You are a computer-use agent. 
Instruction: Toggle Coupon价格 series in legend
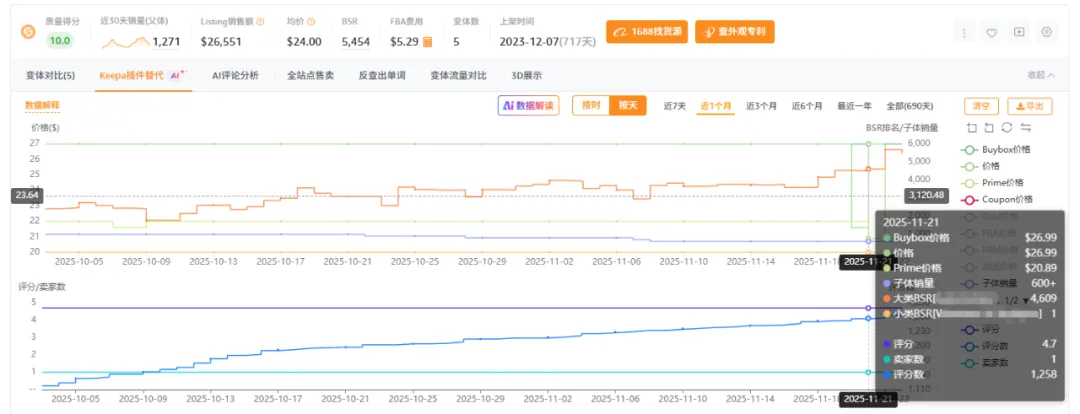point(1003,199)
